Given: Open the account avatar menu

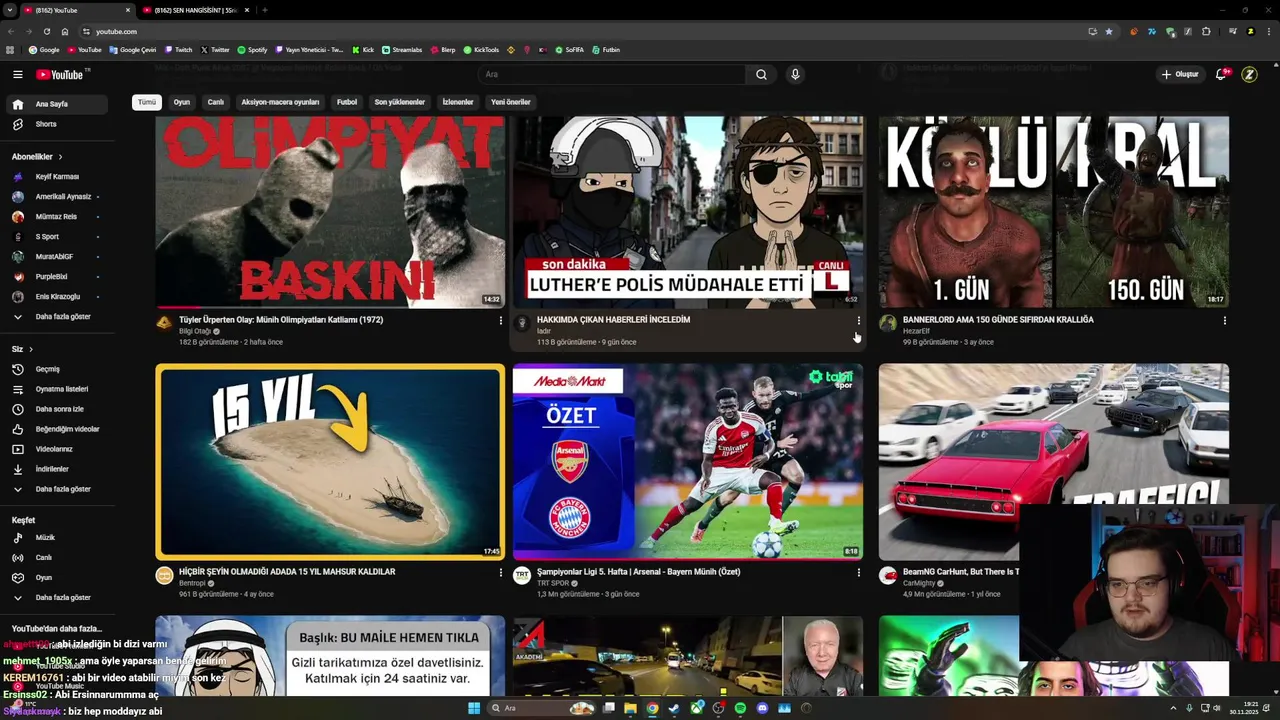Looking at the screenshot, I should 1249,74.
